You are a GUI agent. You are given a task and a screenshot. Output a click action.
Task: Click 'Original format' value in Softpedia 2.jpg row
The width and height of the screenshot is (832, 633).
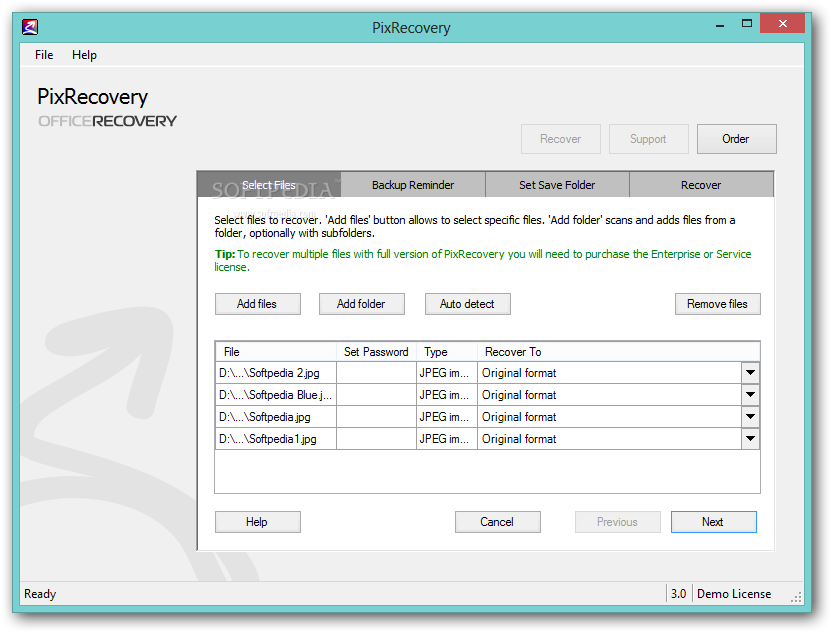coord(519,373)
